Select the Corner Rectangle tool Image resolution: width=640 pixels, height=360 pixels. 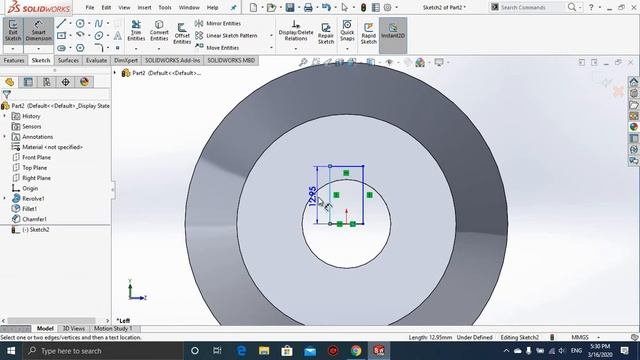pos(62,36)
